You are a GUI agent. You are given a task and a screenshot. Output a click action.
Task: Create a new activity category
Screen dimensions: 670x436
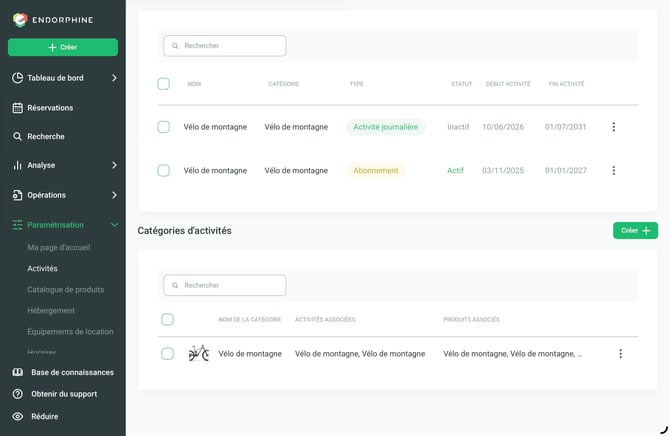pyautogui.click(x=635, y=230)
